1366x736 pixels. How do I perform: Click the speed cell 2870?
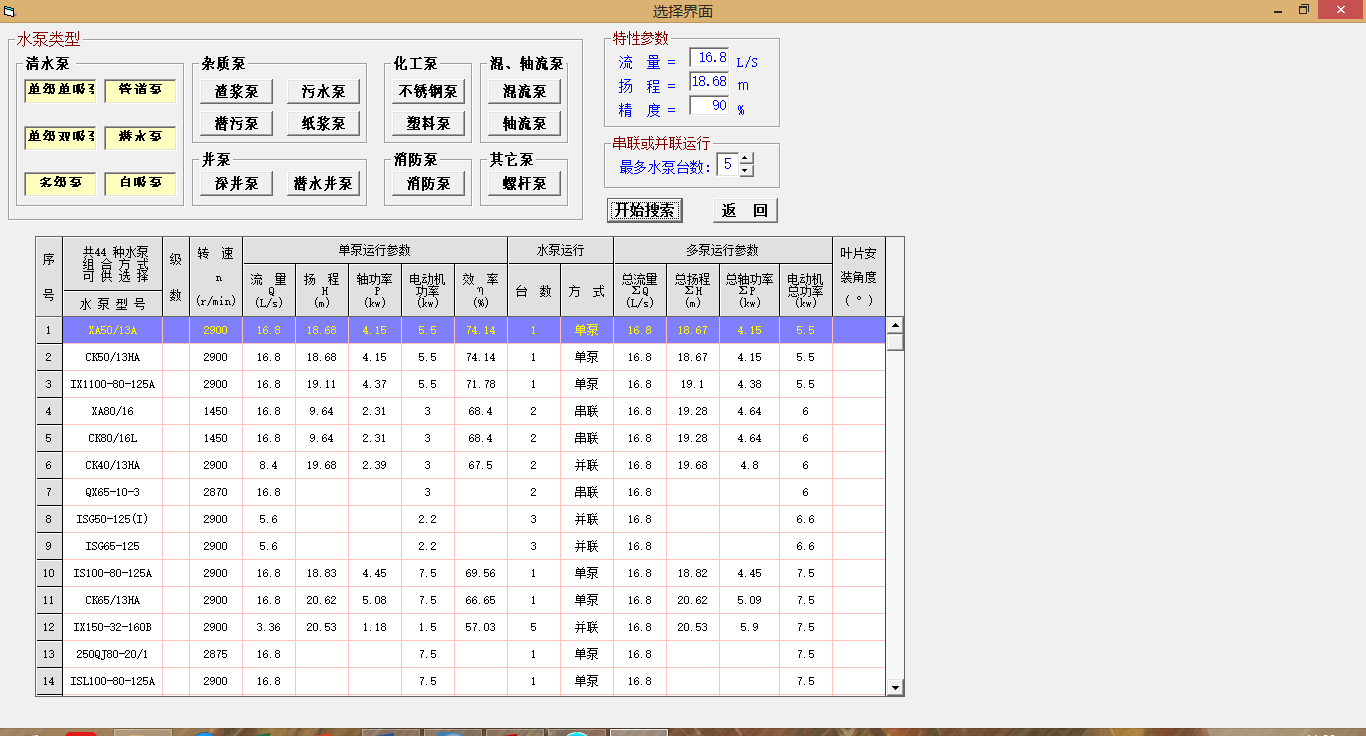pyautogui.click(x=216, y=492)
